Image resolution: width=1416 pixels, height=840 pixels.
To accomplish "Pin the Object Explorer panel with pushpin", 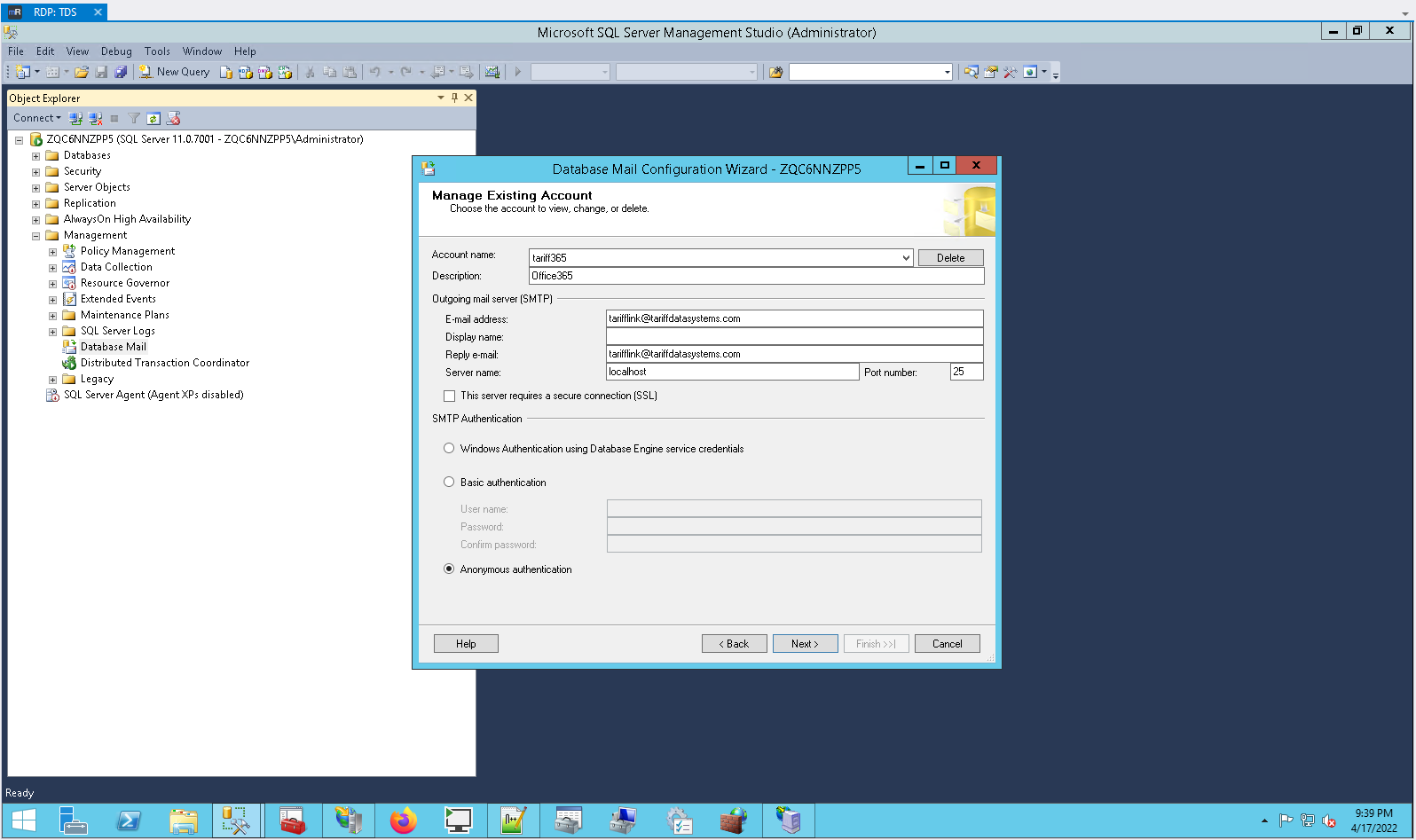I will pyautogui.click(x=454, y=98).
